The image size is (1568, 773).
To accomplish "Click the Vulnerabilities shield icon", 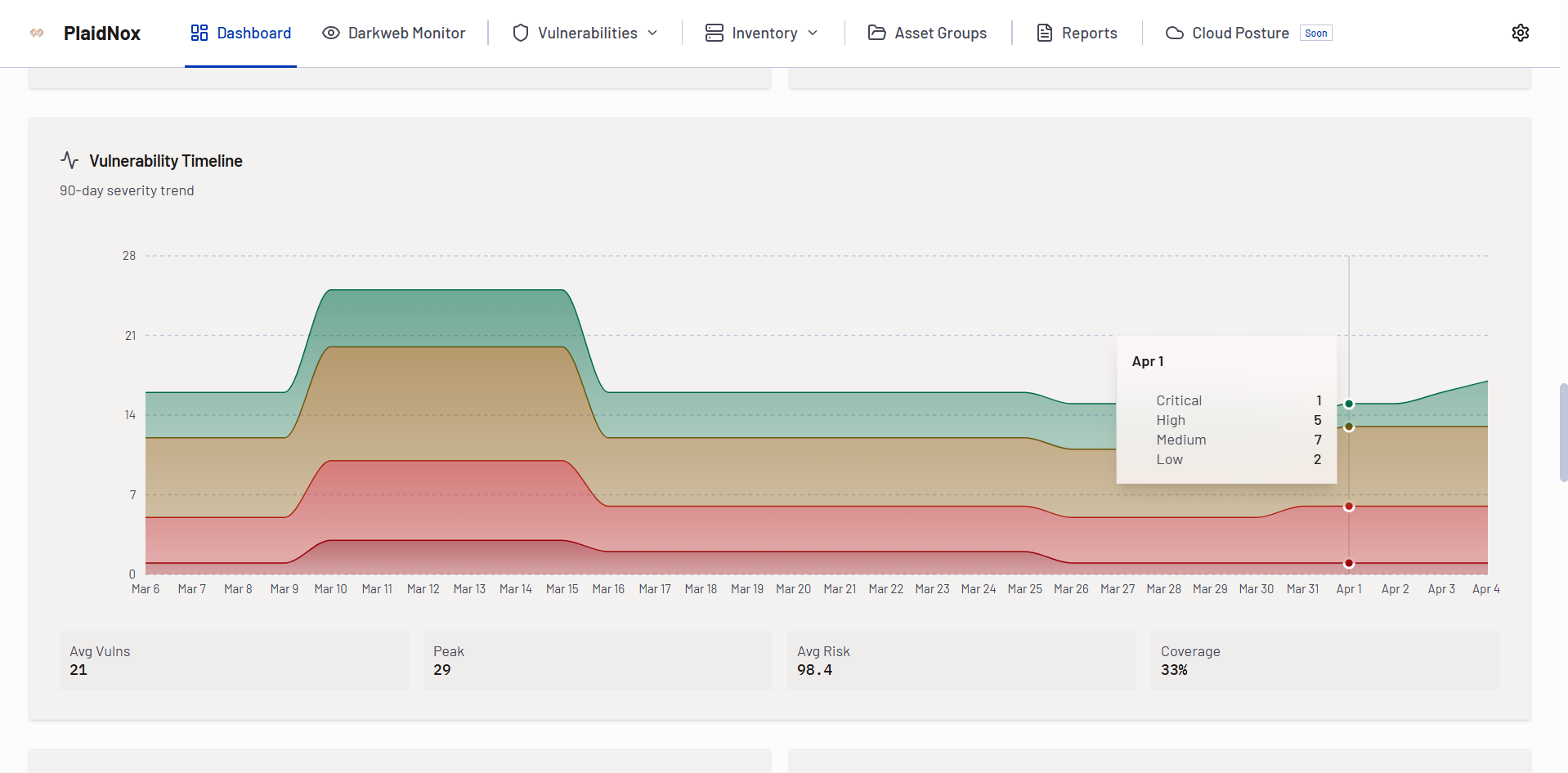I will [521, 33].
